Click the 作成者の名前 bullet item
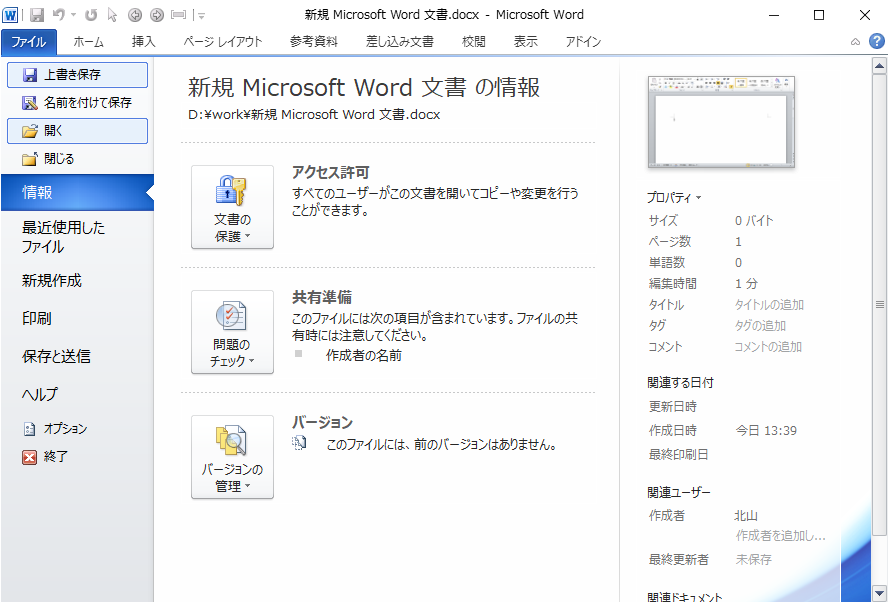Screen dimensions: 889x603 (364, 356)
